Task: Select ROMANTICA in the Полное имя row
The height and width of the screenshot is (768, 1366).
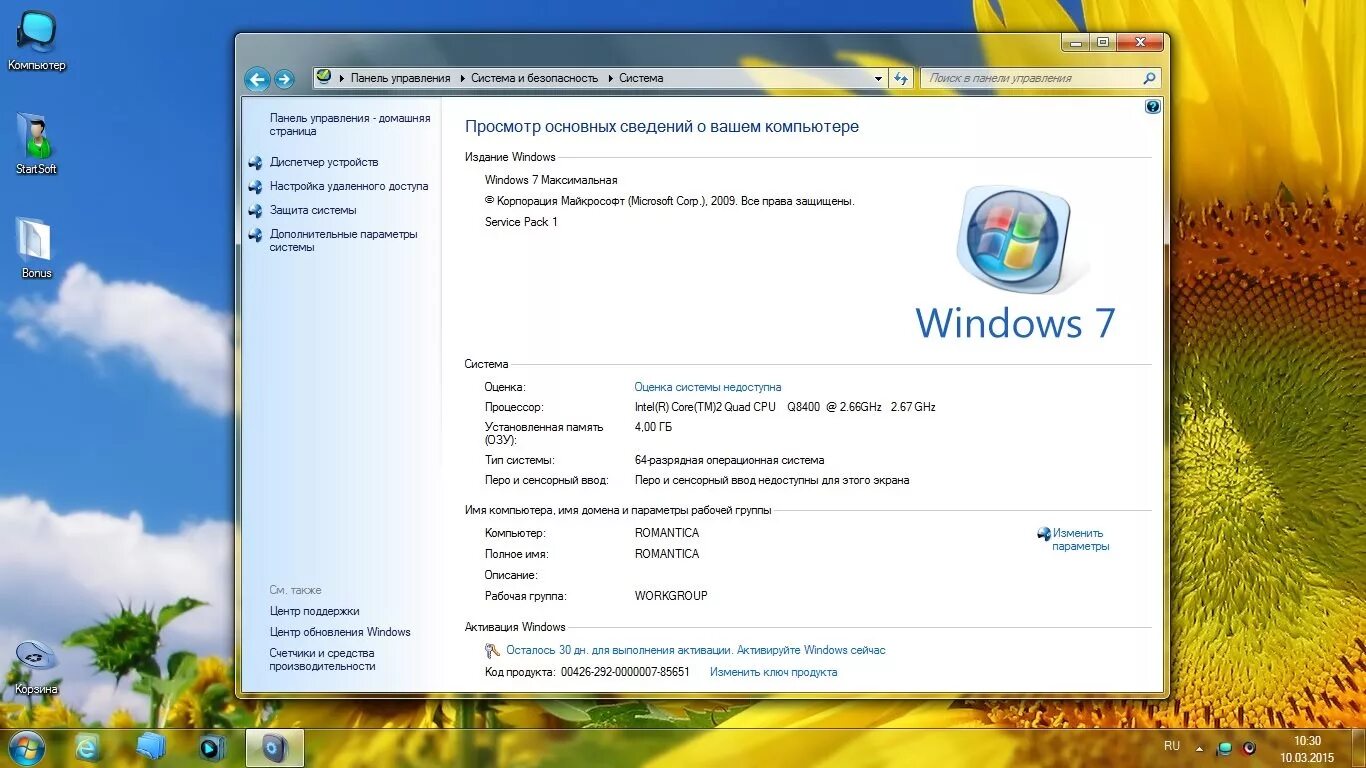Action: coord(667,554)
